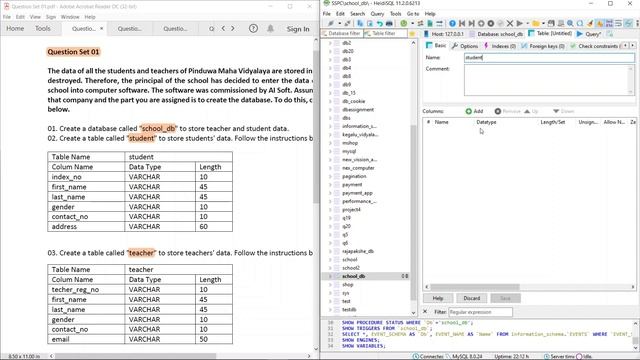
Task: Go to last row using toolbar icon
Action: tap(472, 23)
